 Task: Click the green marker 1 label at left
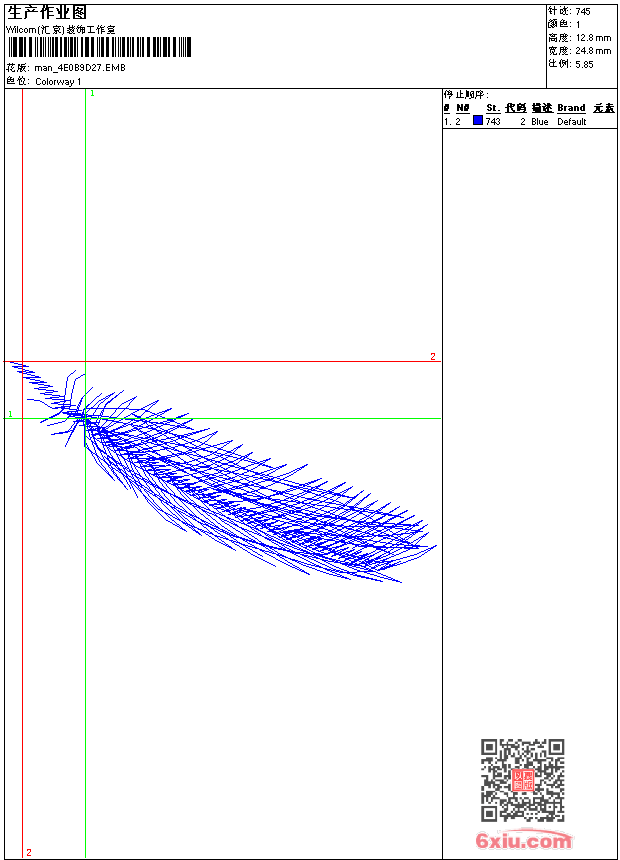(10, 414)
